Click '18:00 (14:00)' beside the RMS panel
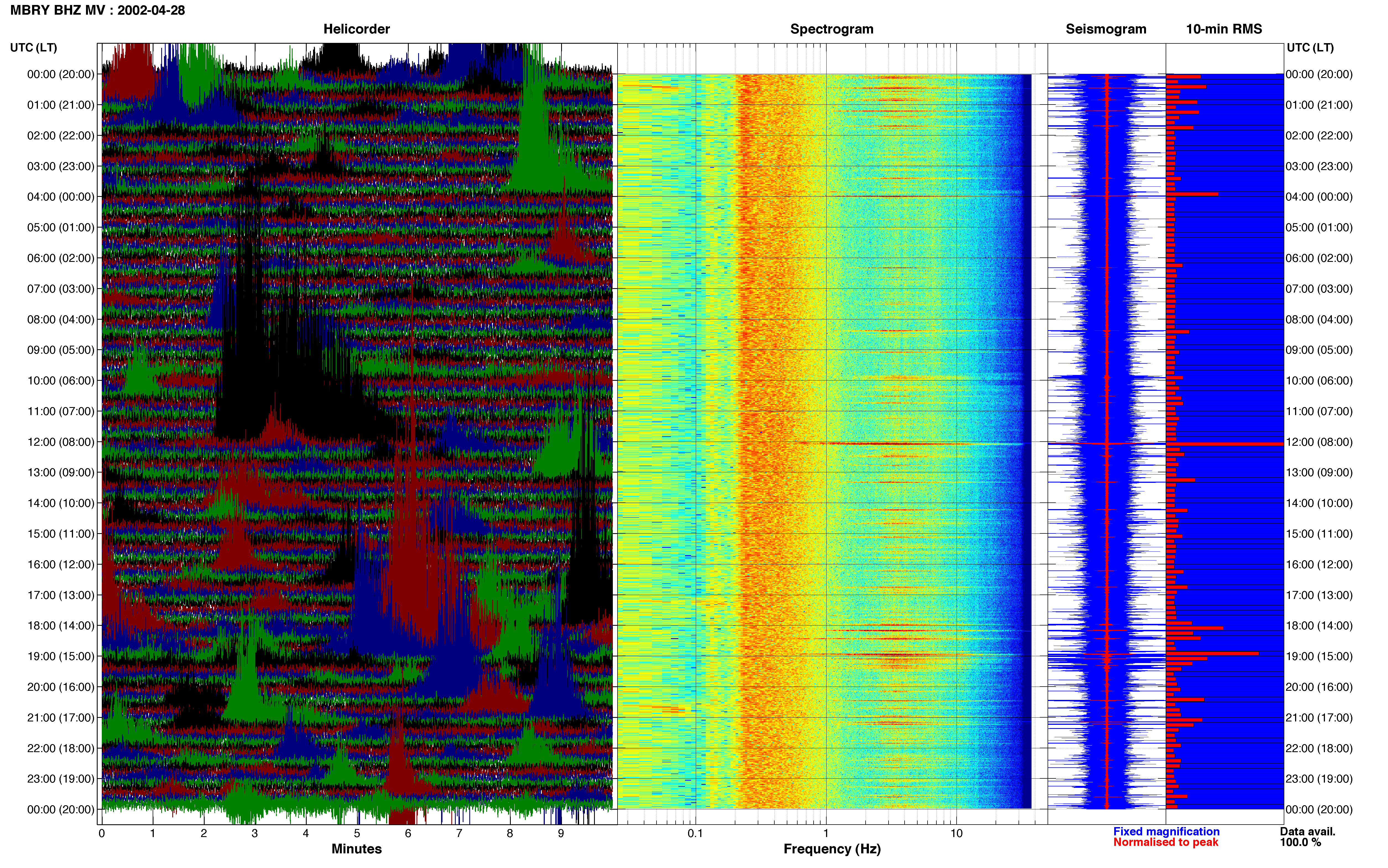1388x868 pixels. pos(1319,626)
